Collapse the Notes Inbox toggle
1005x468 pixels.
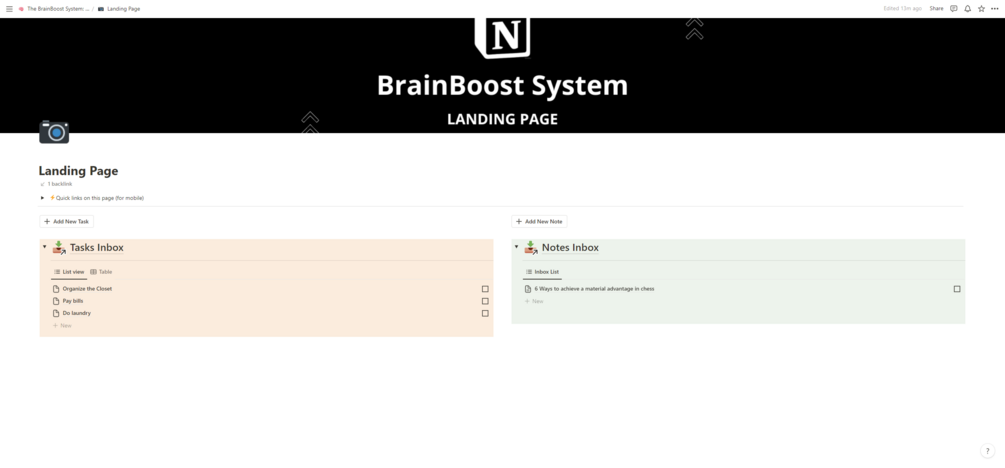tap(517, 247)
